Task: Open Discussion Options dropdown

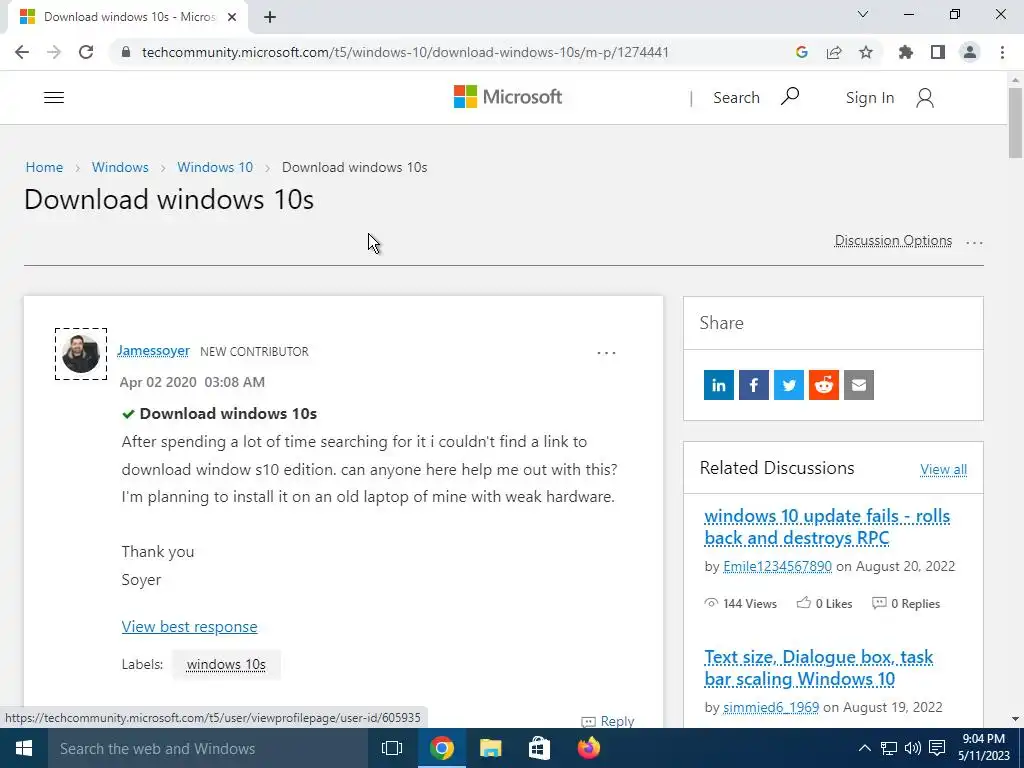Action: [x=893, y=240]
